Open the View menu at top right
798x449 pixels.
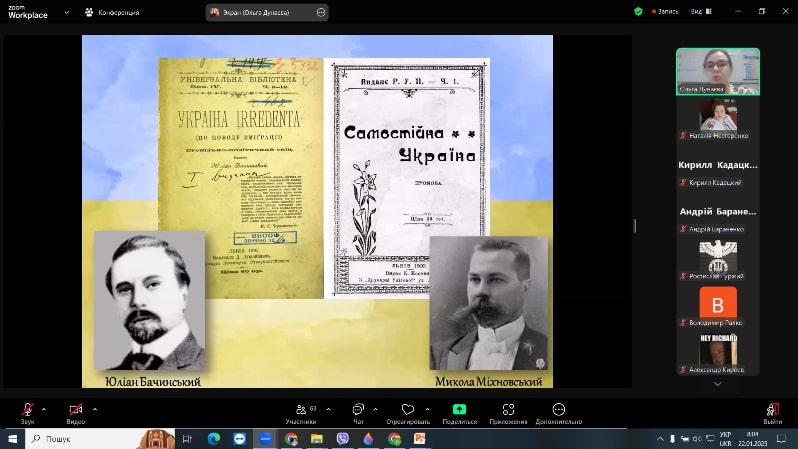click(x=701, y=12)
